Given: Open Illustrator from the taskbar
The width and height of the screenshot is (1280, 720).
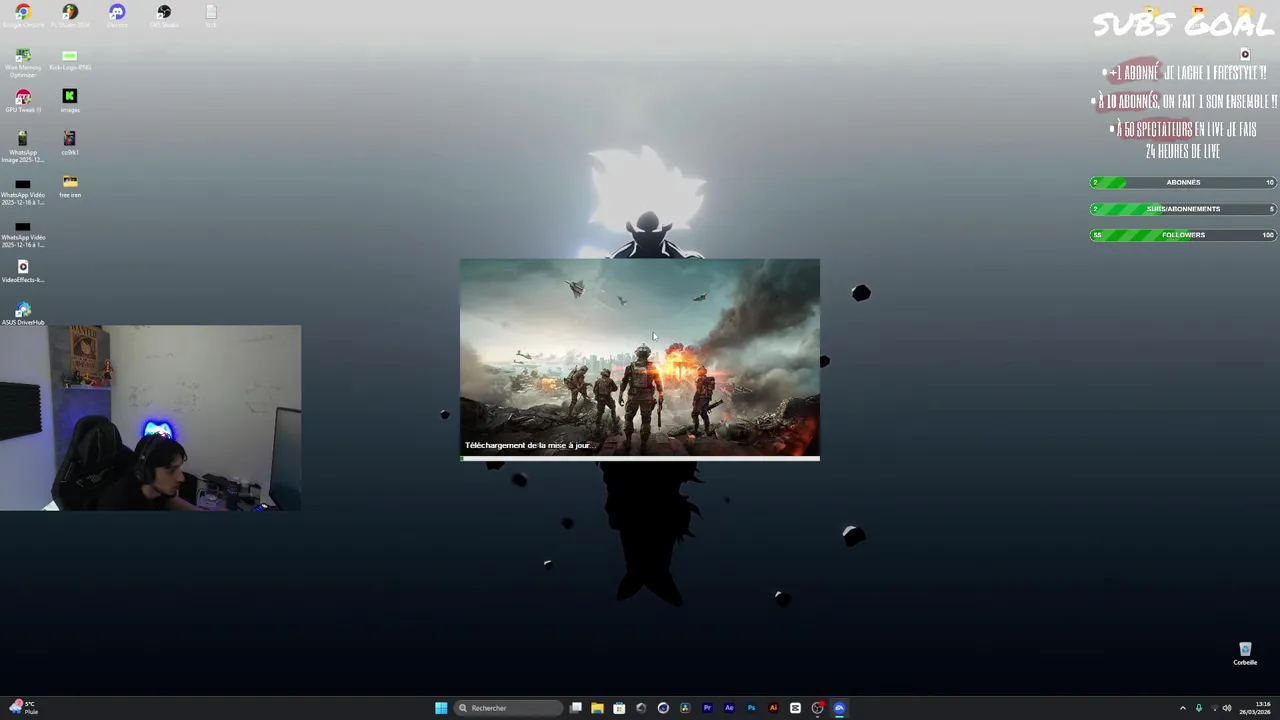Looking at the screenshot, I should coord(773,708).
